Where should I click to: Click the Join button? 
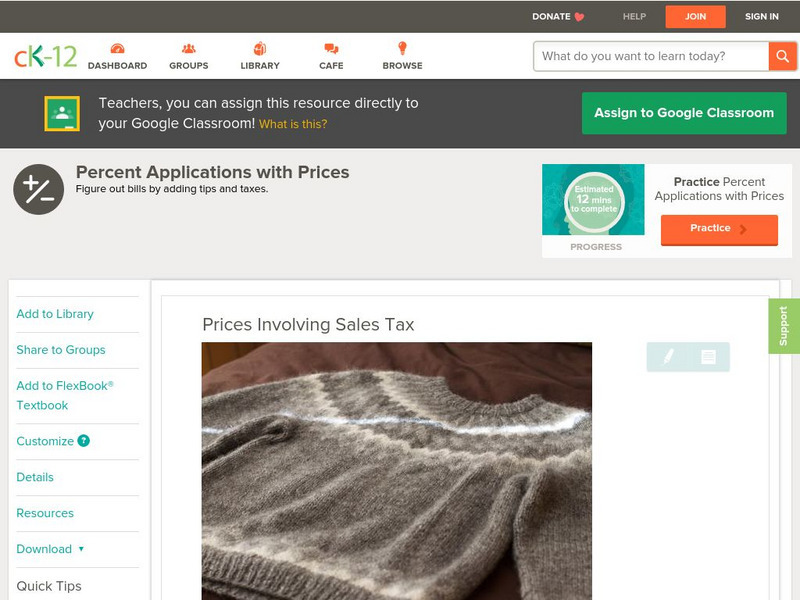pos(695,16)
